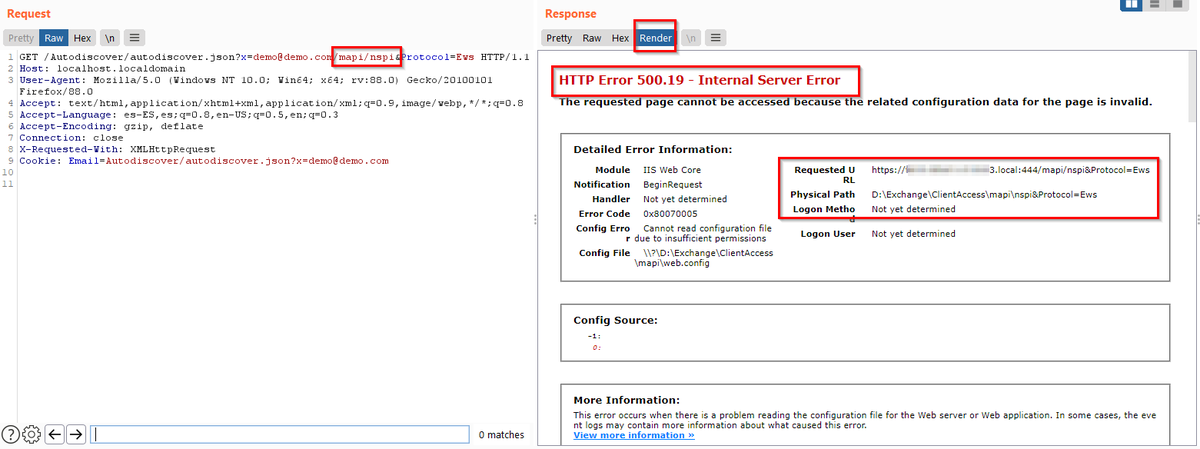Go to next search match arrow

pyautogui.click(x=75, y=434)
